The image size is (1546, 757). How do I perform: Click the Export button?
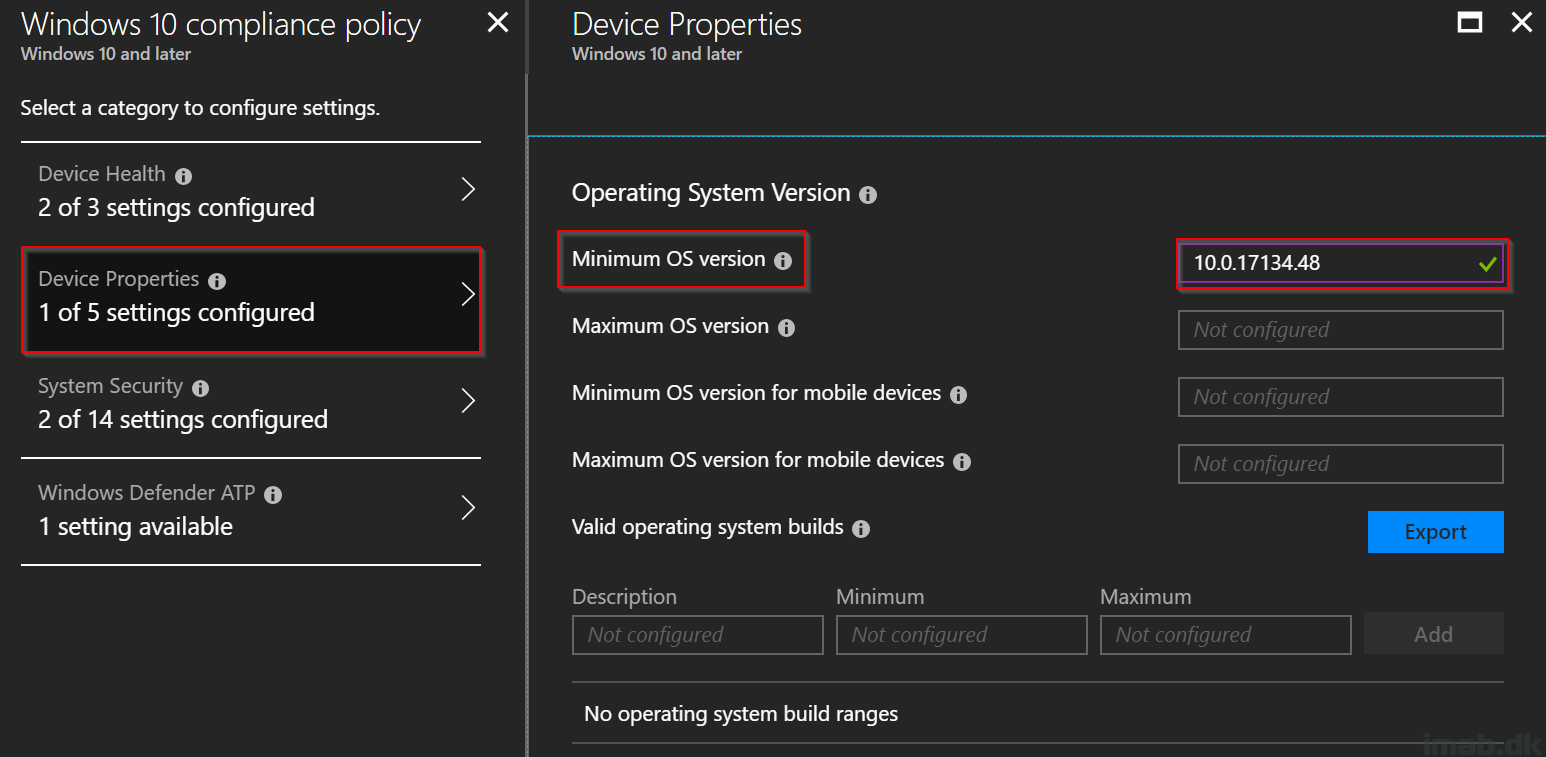(x=1435, y=532)
